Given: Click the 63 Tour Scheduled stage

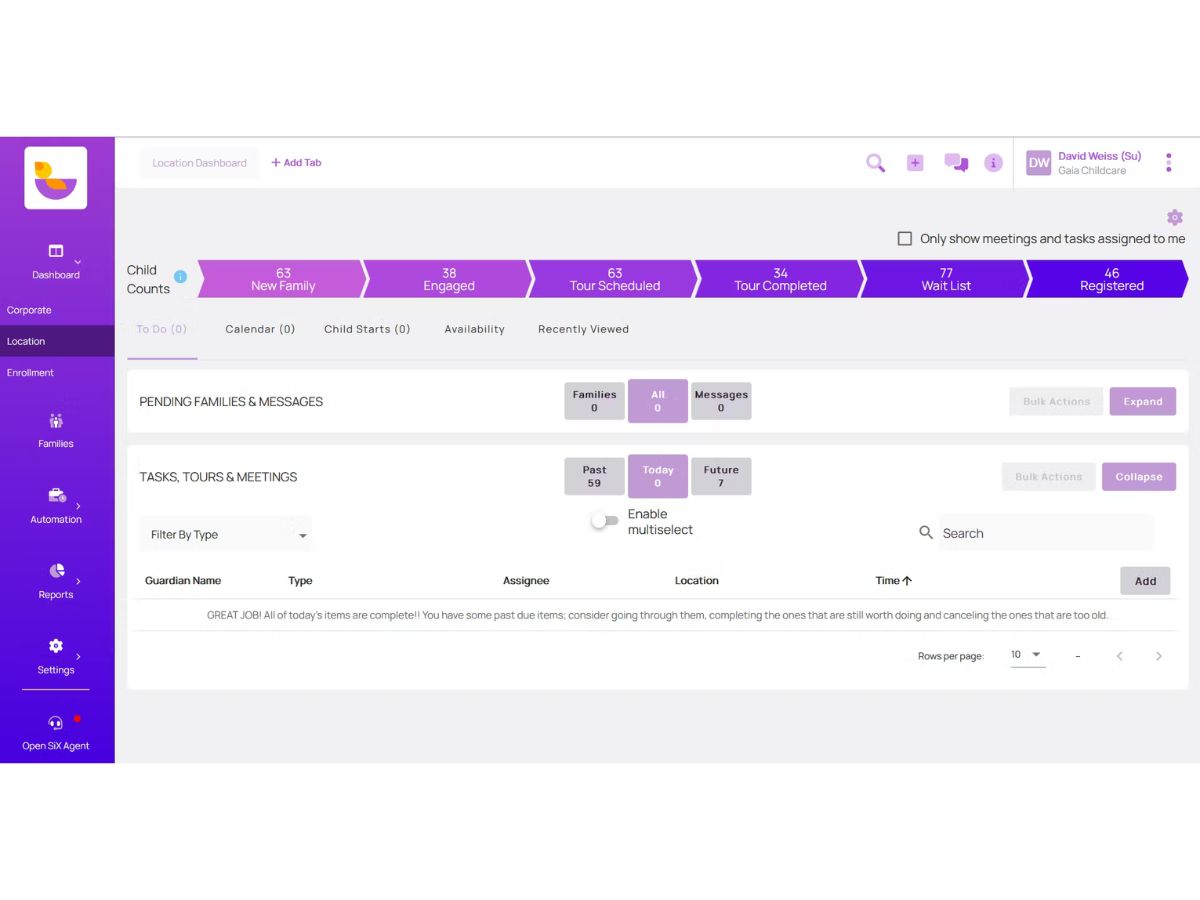Looking at the screenshot, I should 615,279.
